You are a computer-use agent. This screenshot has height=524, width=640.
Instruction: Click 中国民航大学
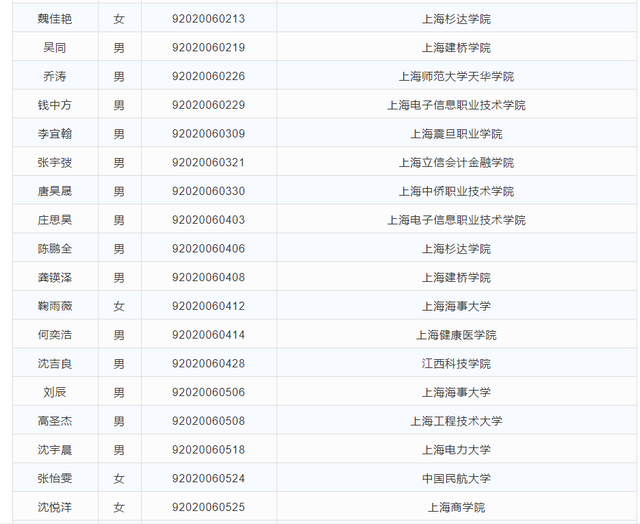tap(456, 479)
